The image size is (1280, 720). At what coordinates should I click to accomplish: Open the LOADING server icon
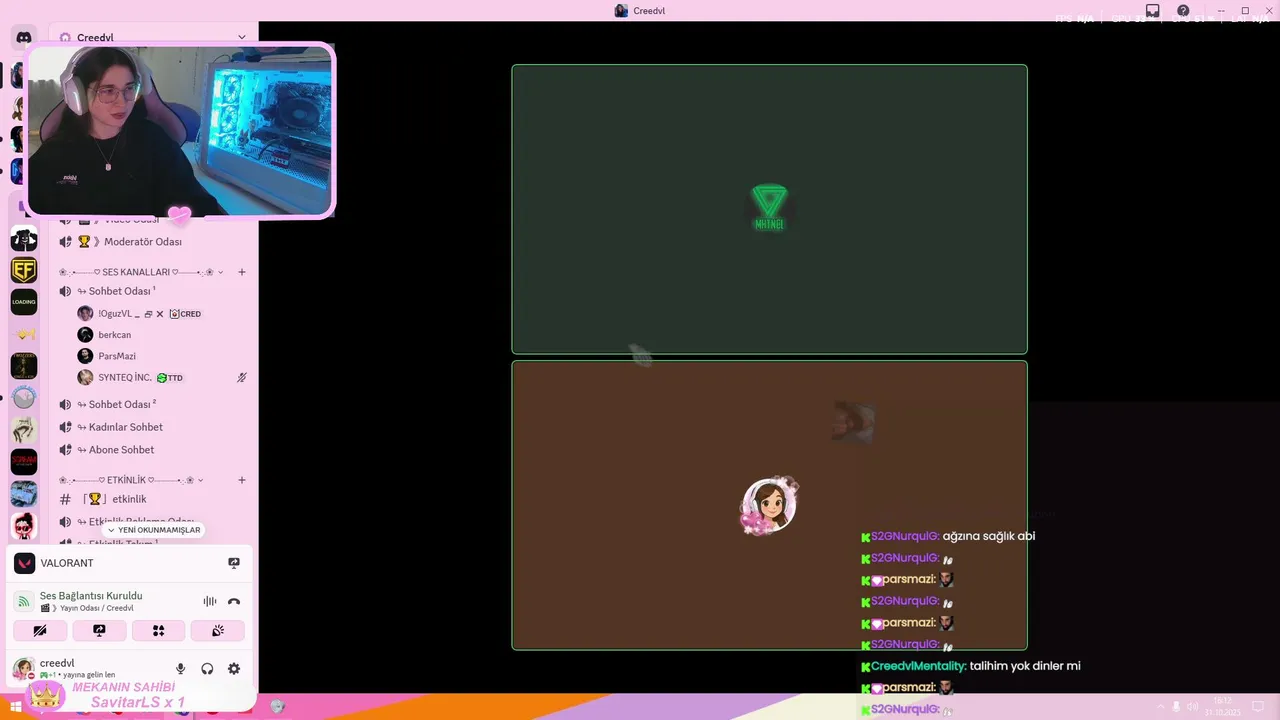(24, 302)
